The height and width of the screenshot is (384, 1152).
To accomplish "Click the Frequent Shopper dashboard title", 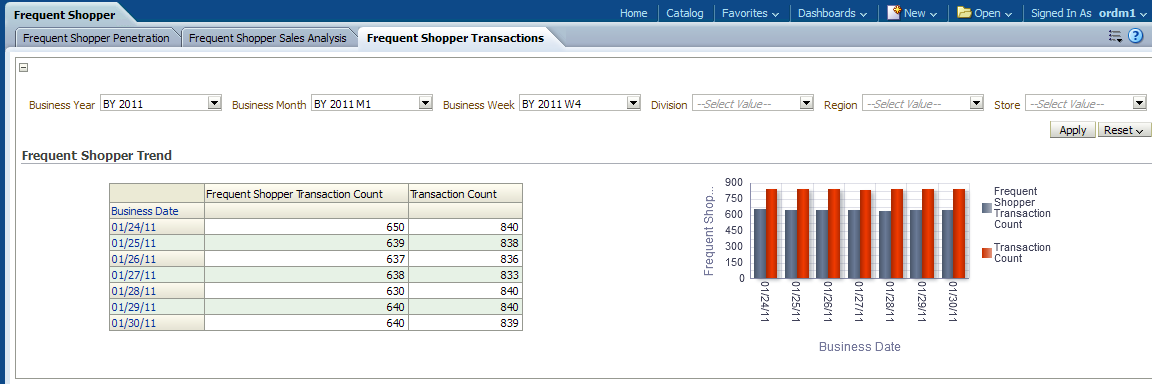I will coord(65,15).
